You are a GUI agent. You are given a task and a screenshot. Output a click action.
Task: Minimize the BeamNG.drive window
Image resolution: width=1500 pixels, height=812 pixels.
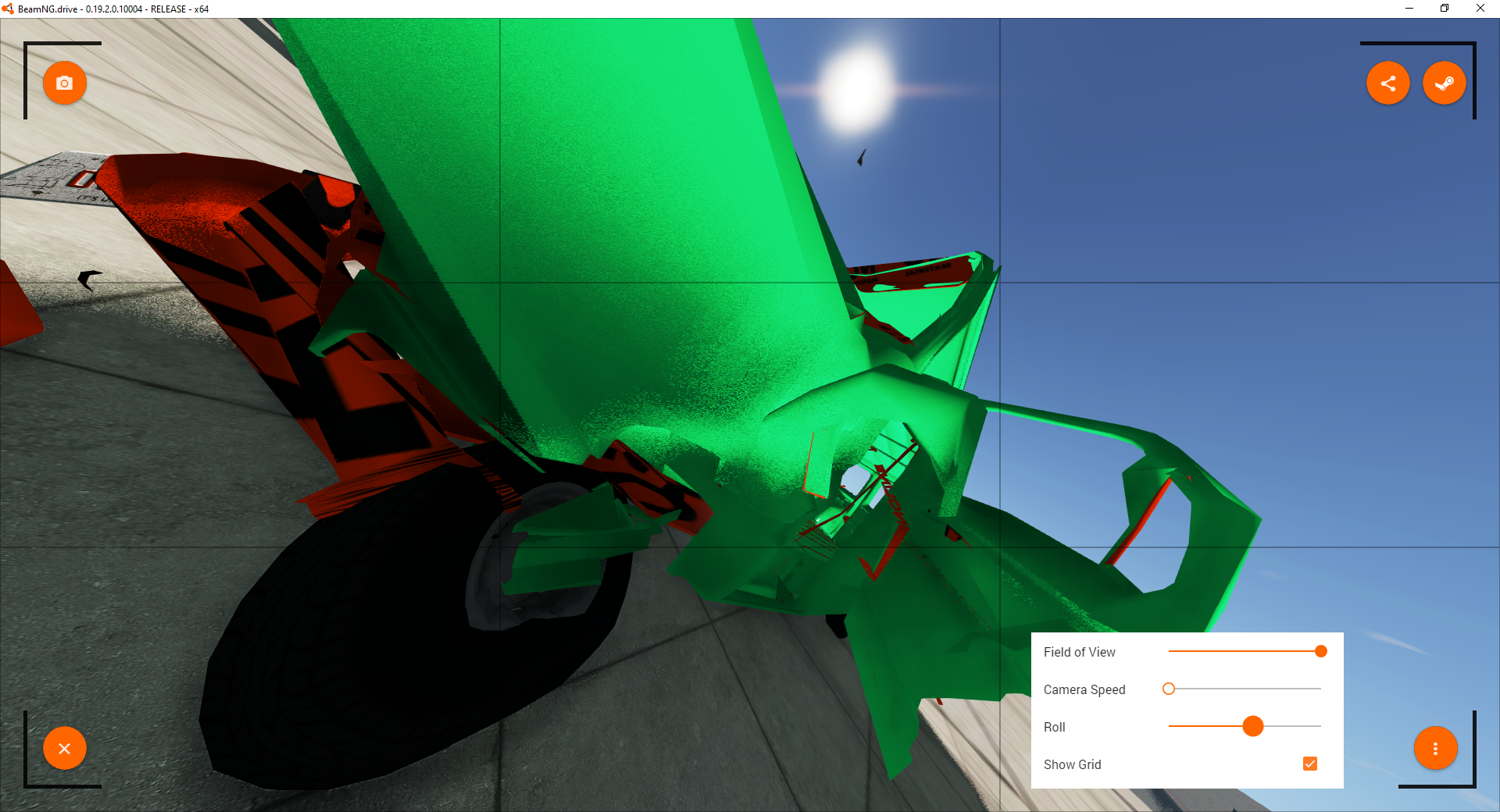1409,9
